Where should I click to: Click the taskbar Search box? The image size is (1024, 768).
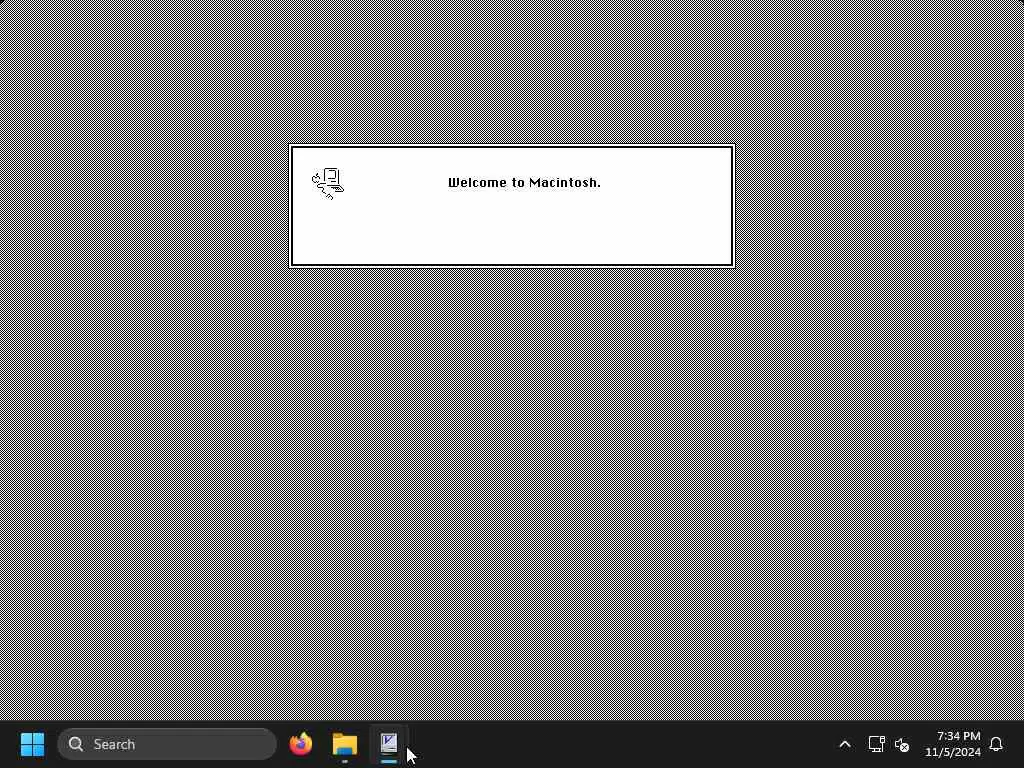(167, 744)
